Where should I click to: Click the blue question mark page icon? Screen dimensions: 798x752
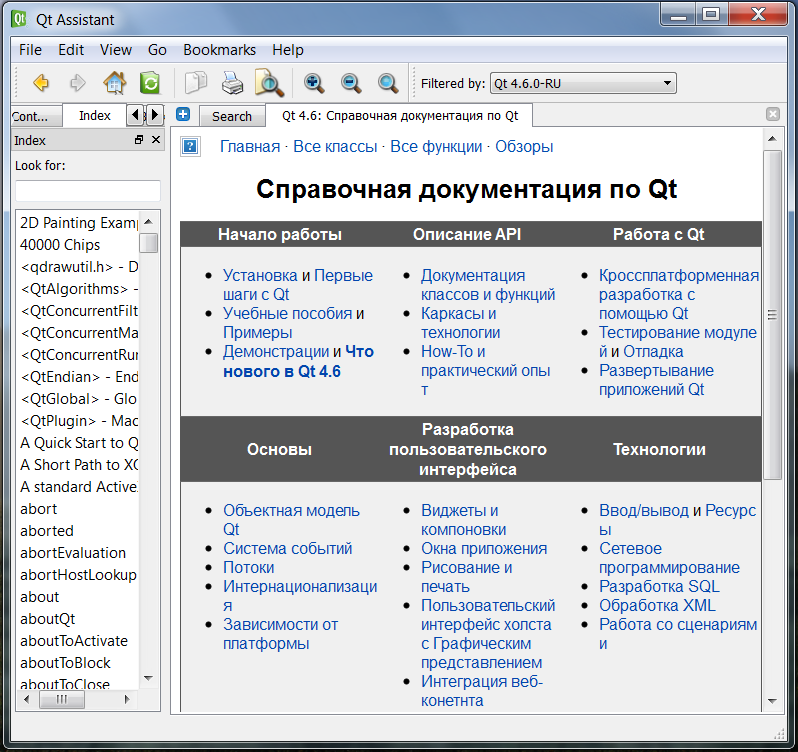[190, 147]
